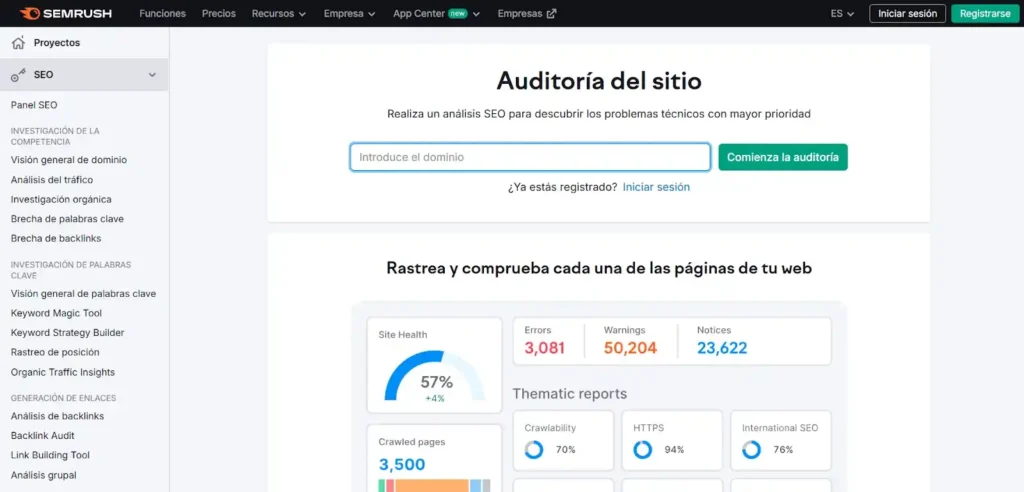Open the Empresas external link
Viewport: 1024px width, 492px height.
click(526, 13)
